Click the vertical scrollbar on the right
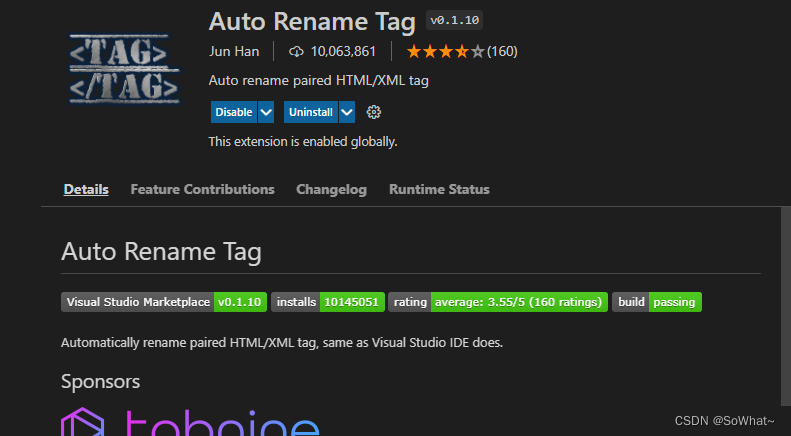Image resolution: width=791 pixels, height=436 pixels. [785, 300]
